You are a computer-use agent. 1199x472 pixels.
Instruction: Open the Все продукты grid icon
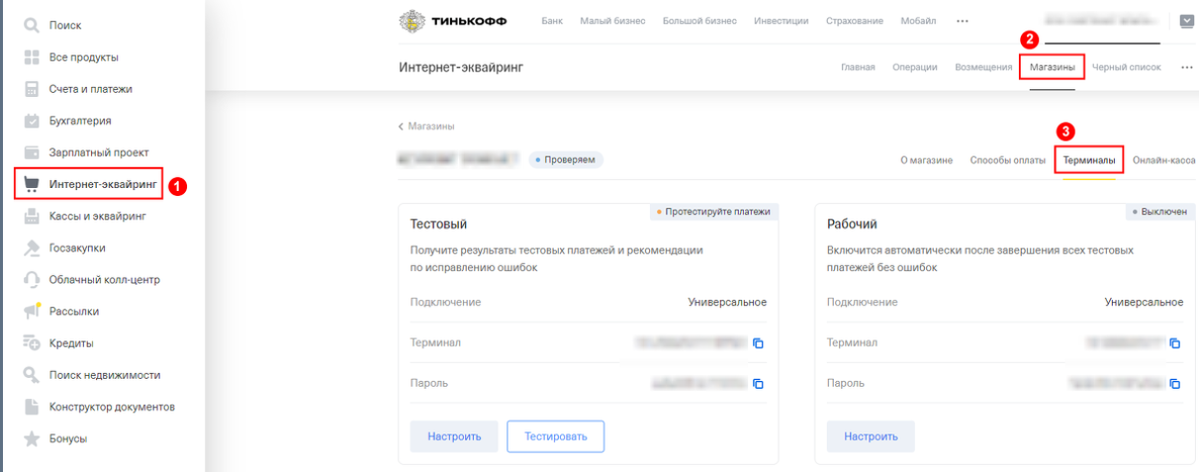click(x=31, y=57)
